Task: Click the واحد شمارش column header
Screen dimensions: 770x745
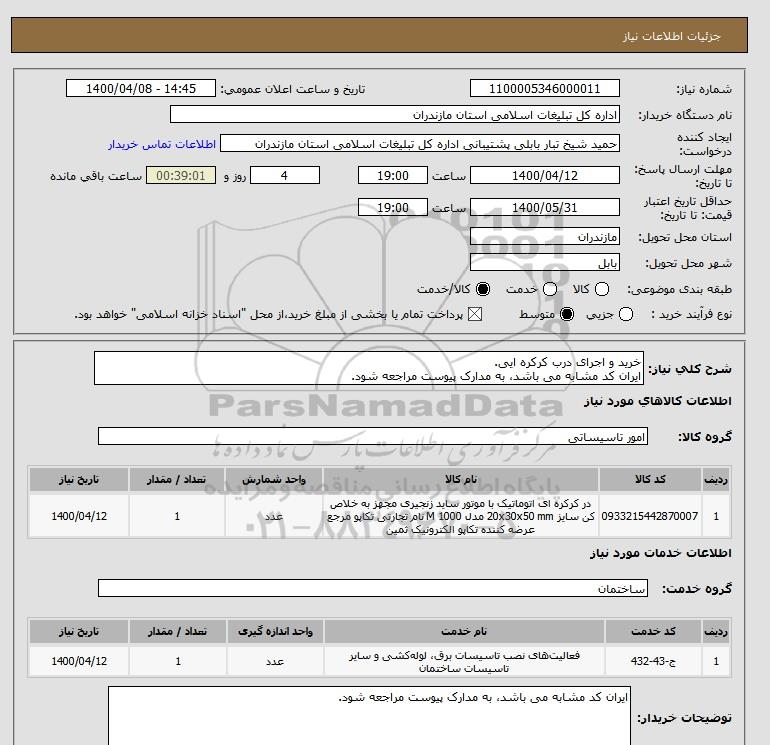Action: pos(274,479)
